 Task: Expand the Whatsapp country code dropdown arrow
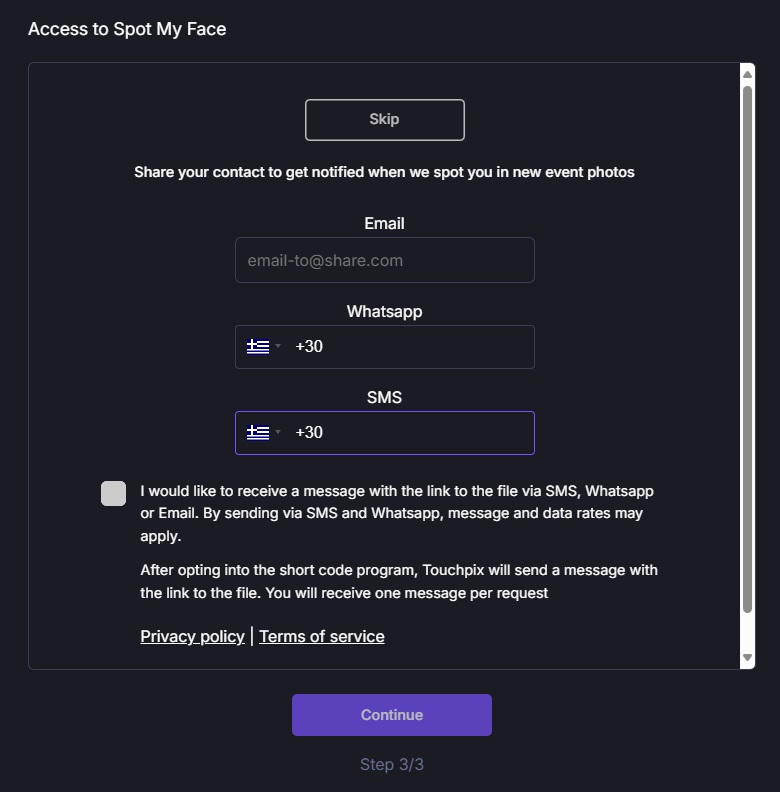(278, 347)
